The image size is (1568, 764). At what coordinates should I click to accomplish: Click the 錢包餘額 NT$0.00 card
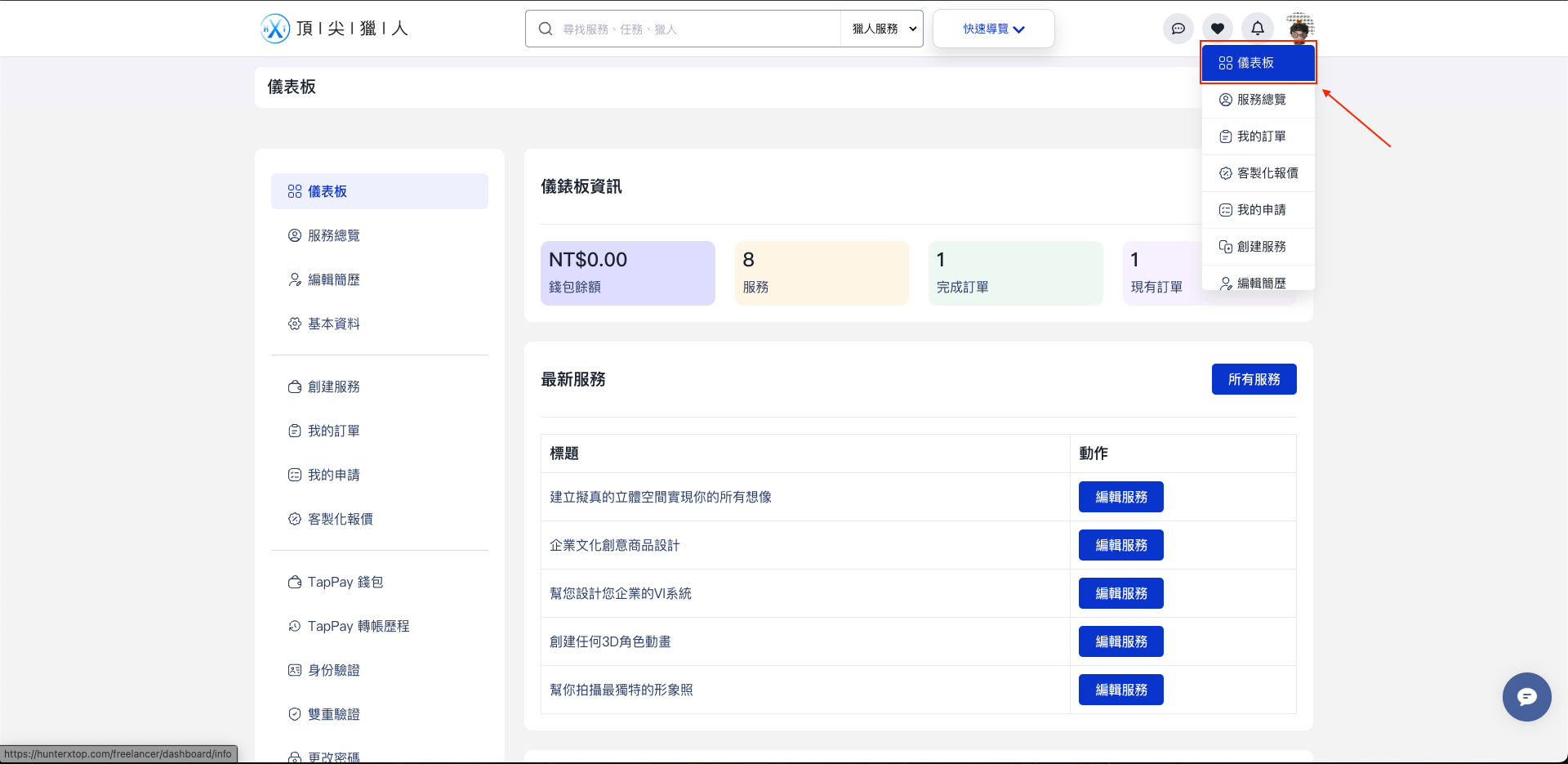point(627,273)
